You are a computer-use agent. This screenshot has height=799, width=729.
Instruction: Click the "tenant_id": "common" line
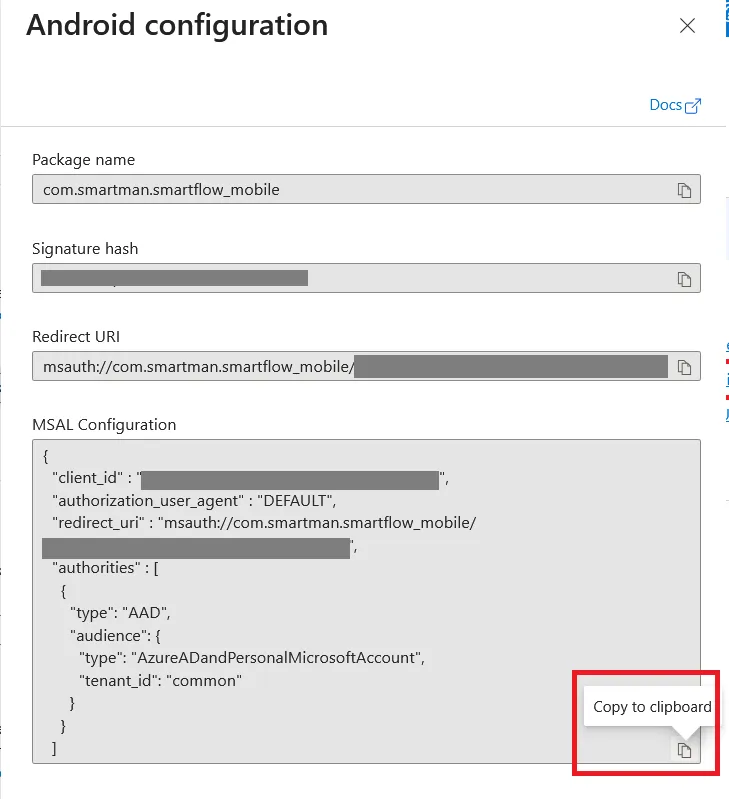click(x=160, y=681)
